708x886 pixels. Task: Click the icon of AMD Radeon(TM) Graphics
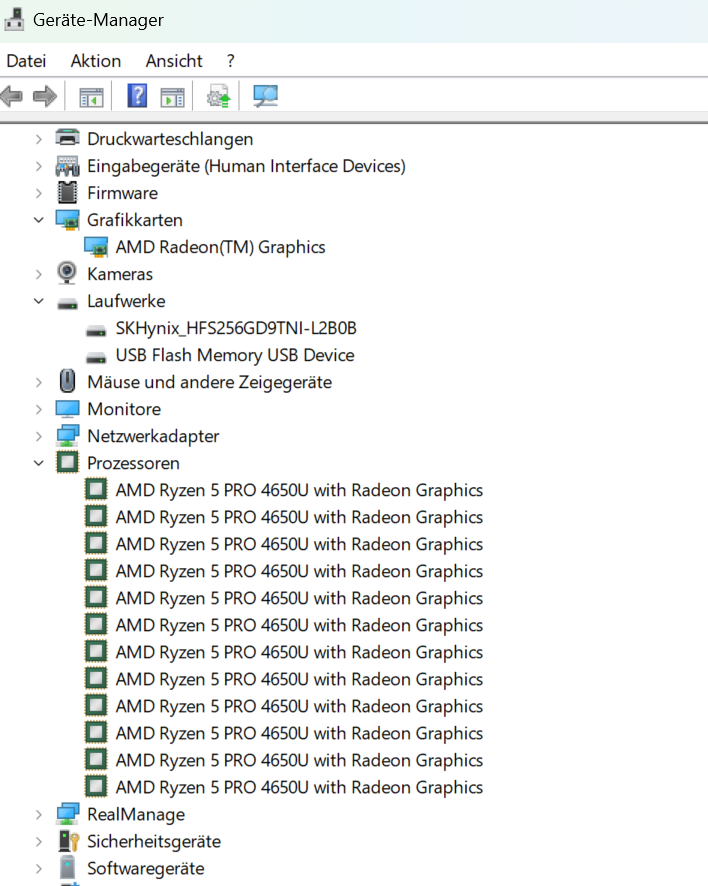pos(96,247)
